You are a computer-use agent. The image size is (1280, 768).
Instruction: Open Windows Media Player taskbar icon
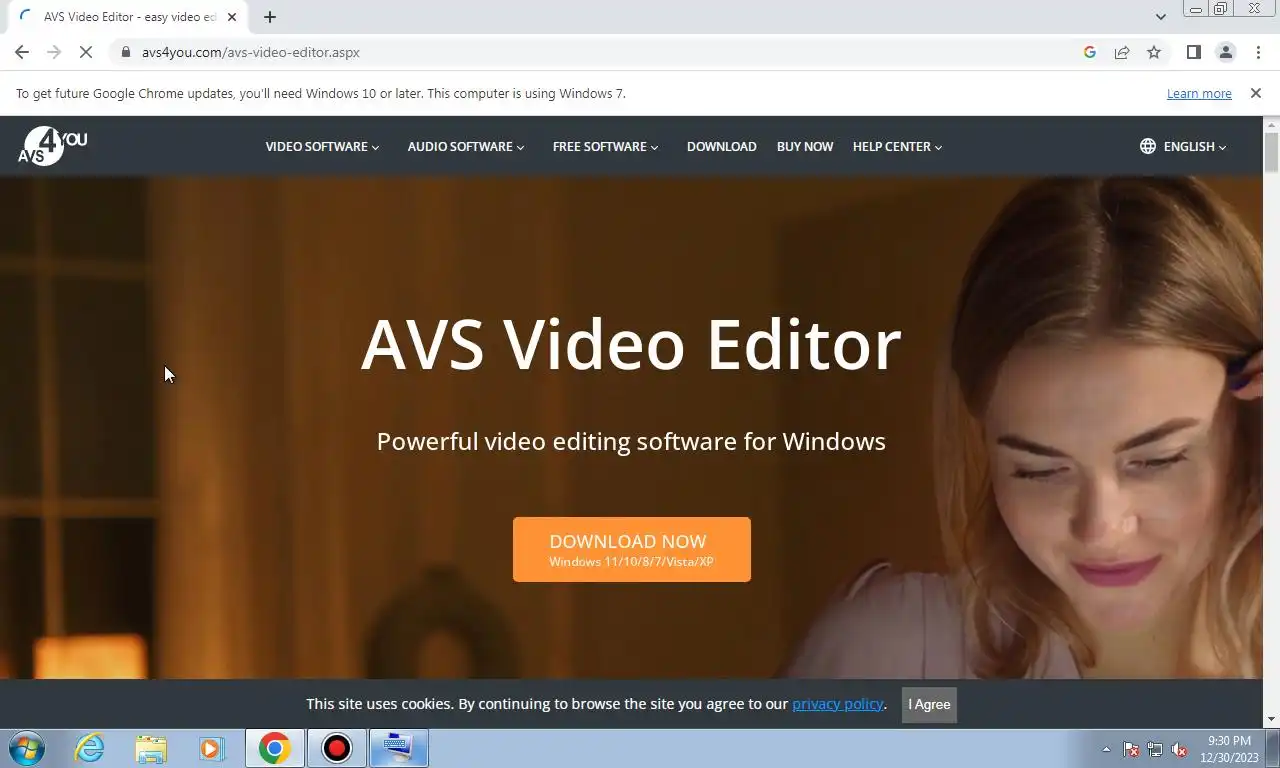pos(211,748)
